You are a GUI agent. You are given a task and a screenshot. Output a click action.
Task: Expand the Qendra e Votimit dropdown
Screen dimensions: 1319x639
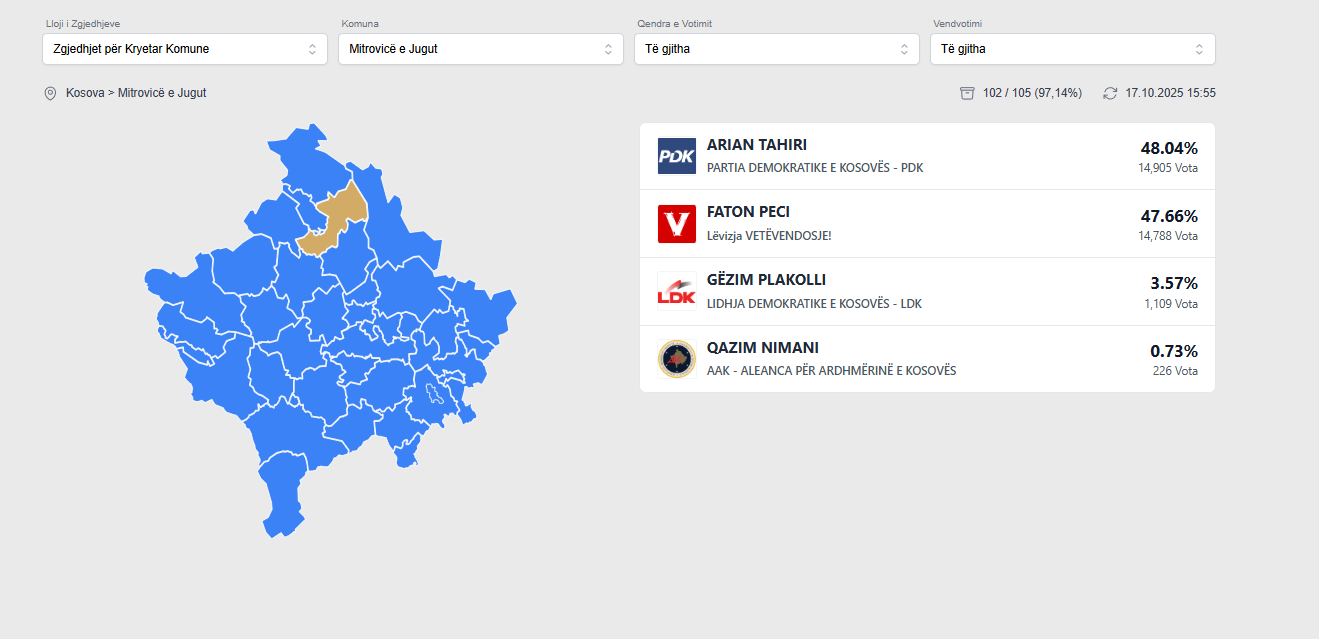coord(777,49)
